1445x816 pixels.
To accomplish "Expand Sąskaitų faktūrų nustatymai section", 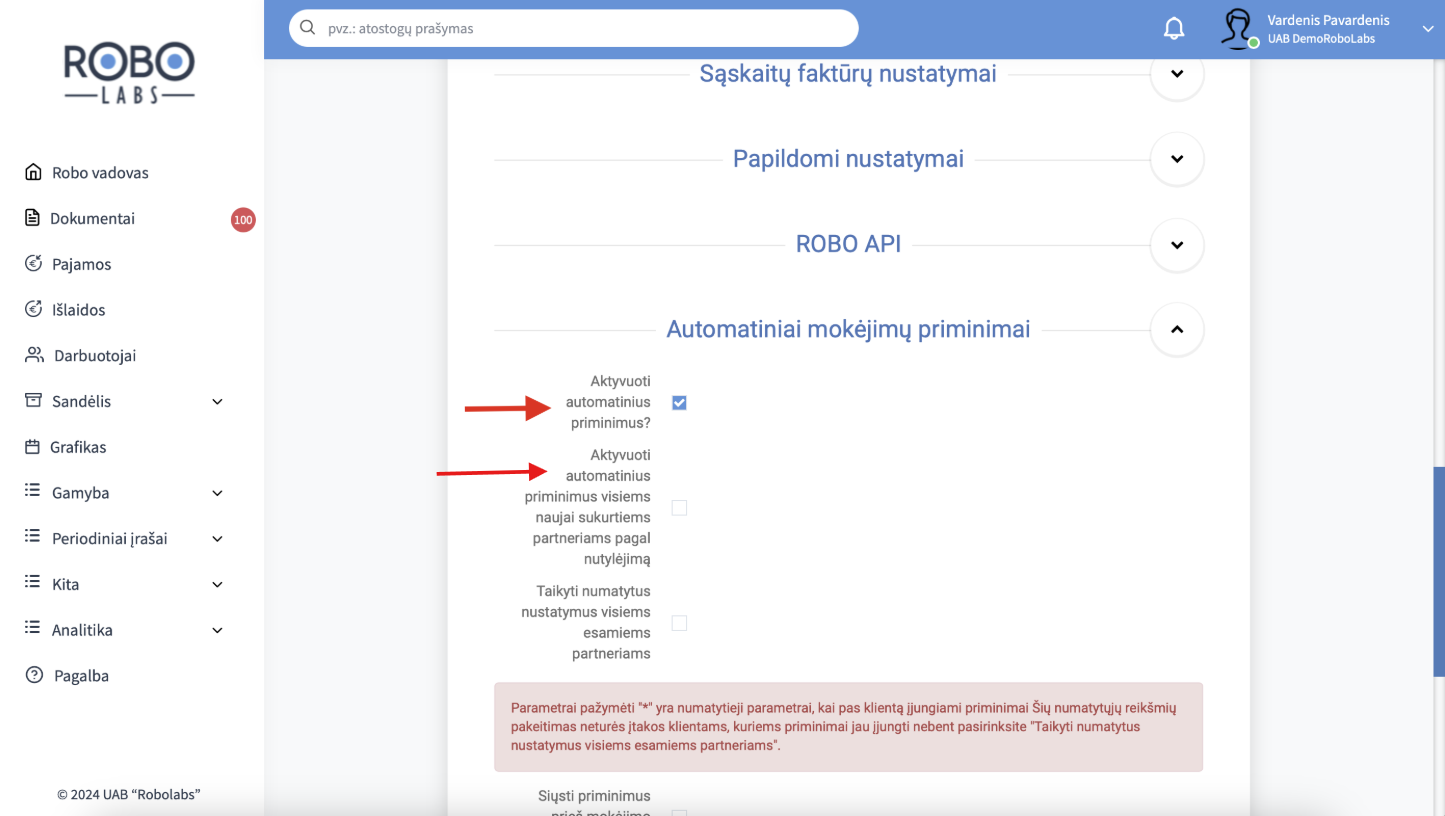I will click(x=1177, y=74).
